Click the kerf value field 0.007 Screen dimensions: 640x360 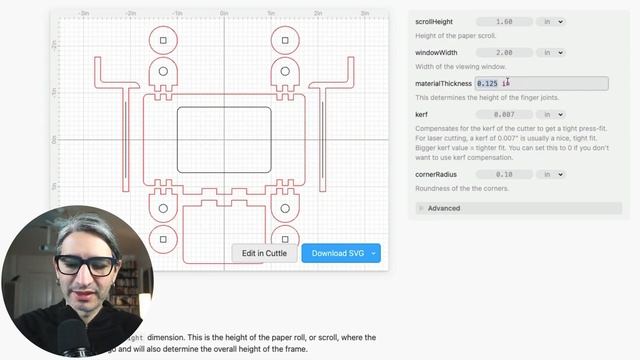504,115
